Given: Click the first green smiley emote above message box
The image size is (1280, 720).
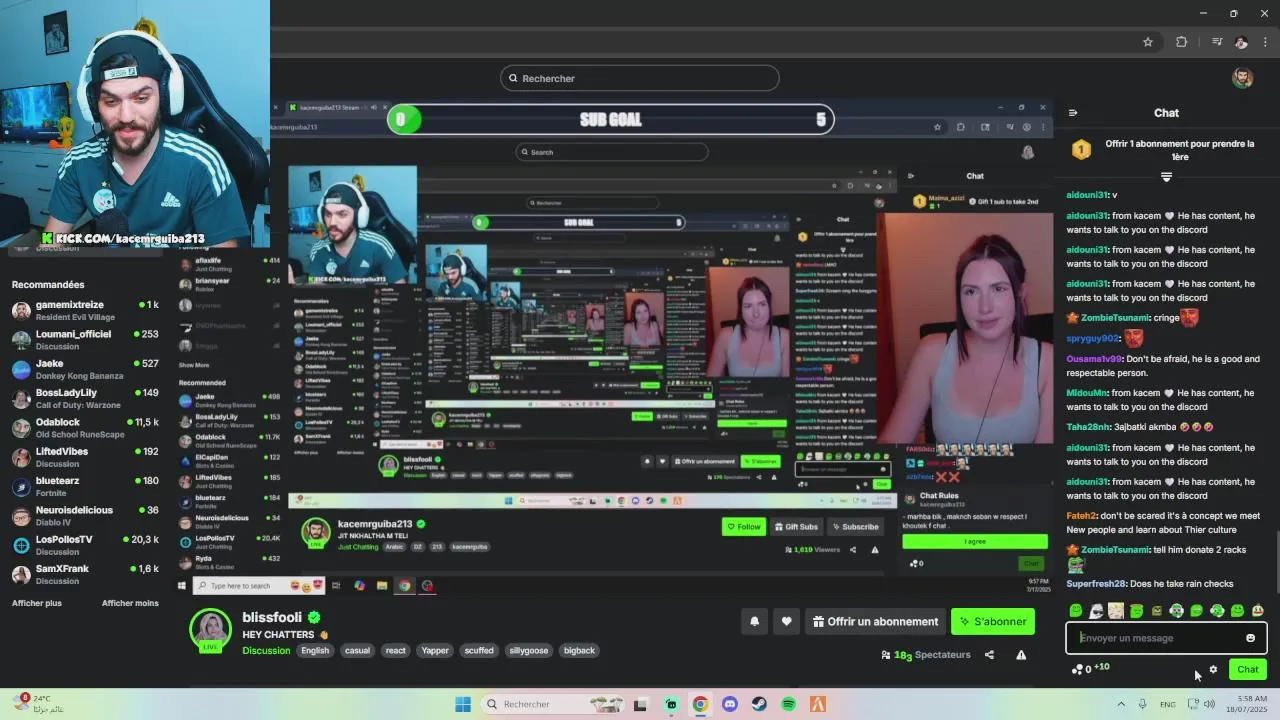Looking at the screenshot, I should 1076,611.
